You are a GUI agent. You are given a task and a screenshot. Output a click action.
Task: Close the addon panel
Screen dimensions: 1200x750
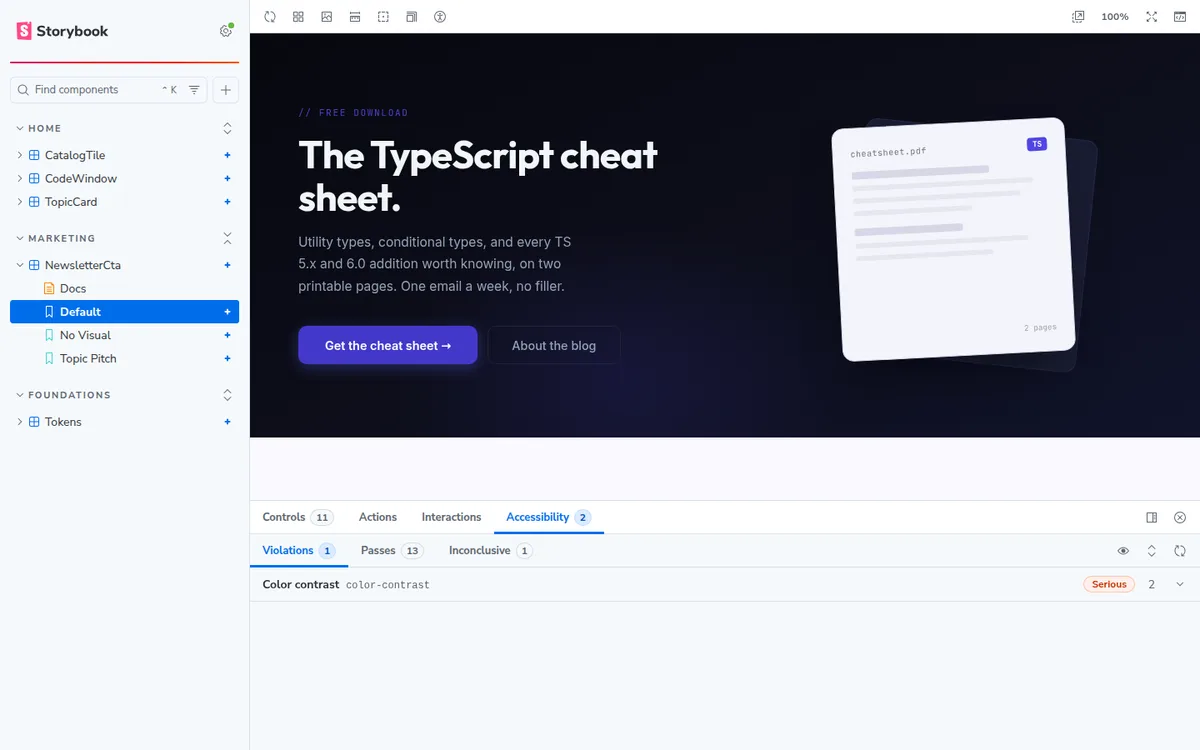click(x=1180, y=517)
